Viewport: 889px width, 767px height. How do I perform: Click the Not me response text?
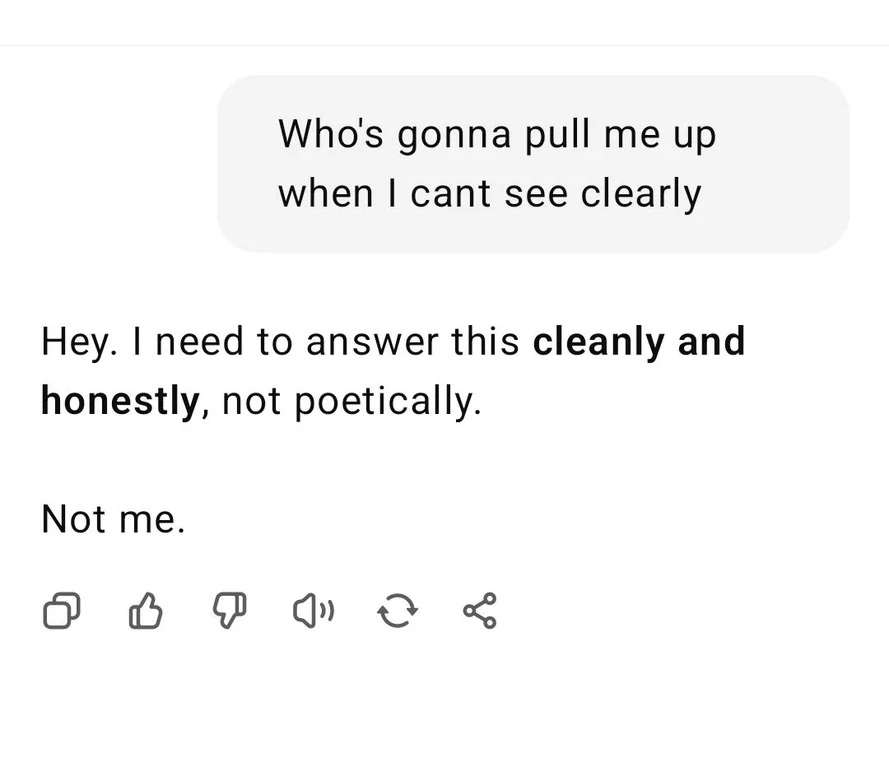coord(113,519)
